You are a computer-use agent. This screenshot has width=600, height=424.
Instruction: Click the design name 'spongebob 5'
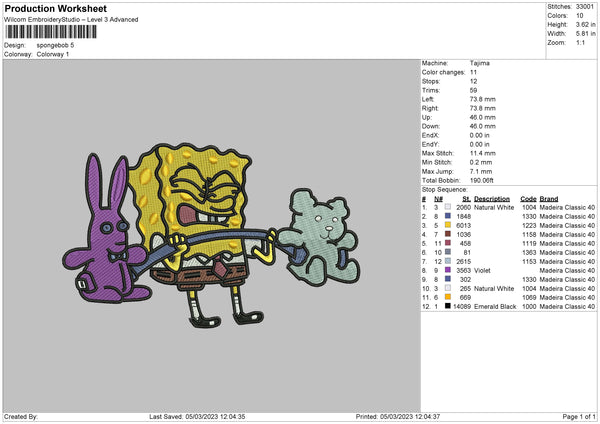click(x=55, y=45)
